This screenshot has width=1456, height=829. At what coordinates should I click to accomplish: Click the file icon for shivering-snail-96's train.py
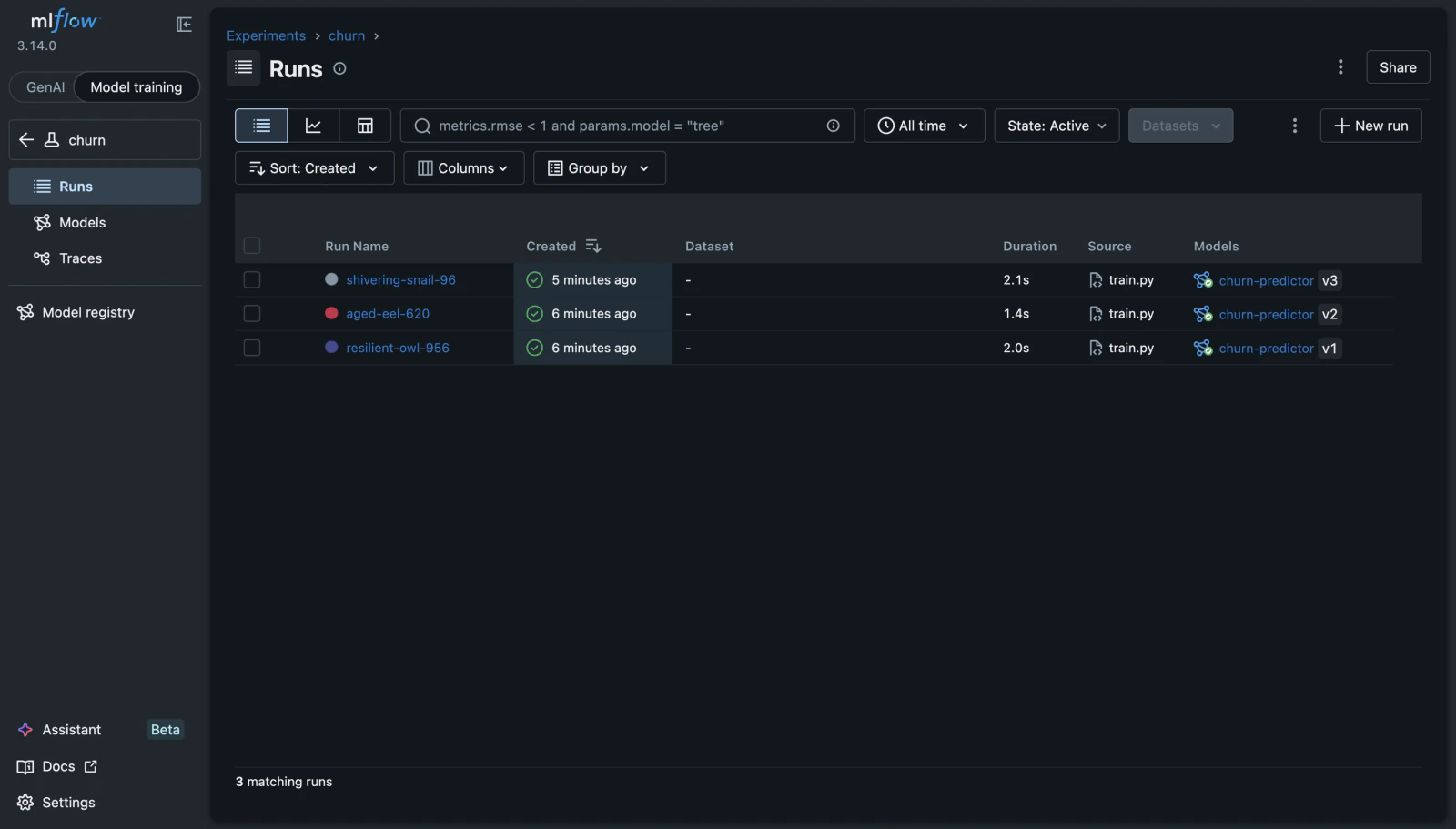pos(1096,280)
